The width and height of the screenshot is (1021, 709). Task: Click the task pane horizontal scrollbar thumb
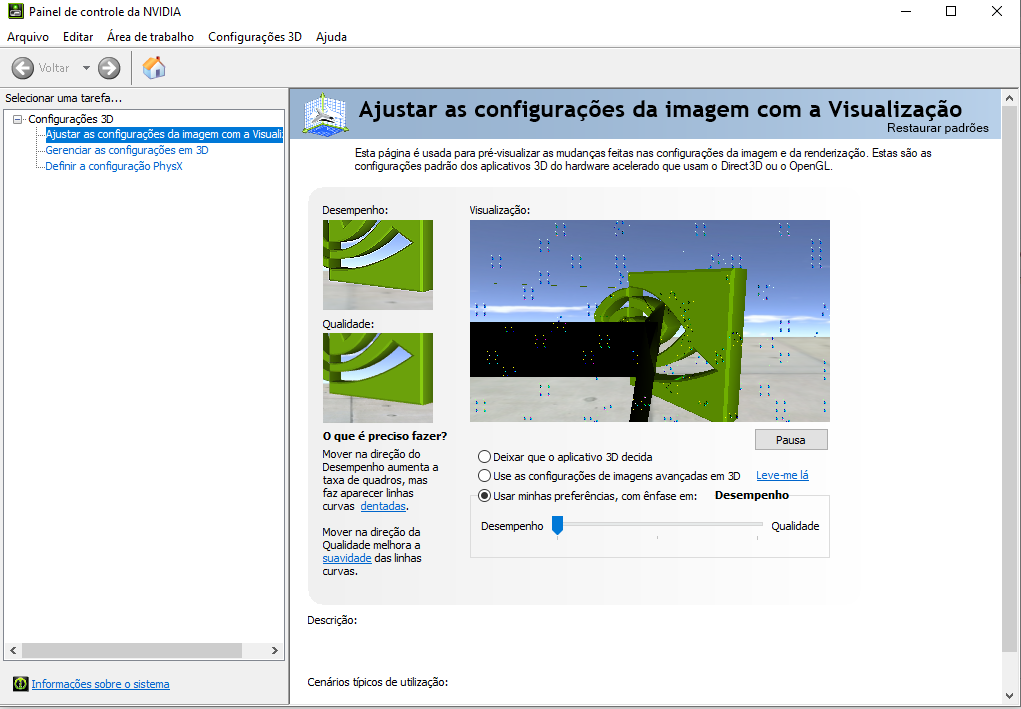click(x=132, y=650)
